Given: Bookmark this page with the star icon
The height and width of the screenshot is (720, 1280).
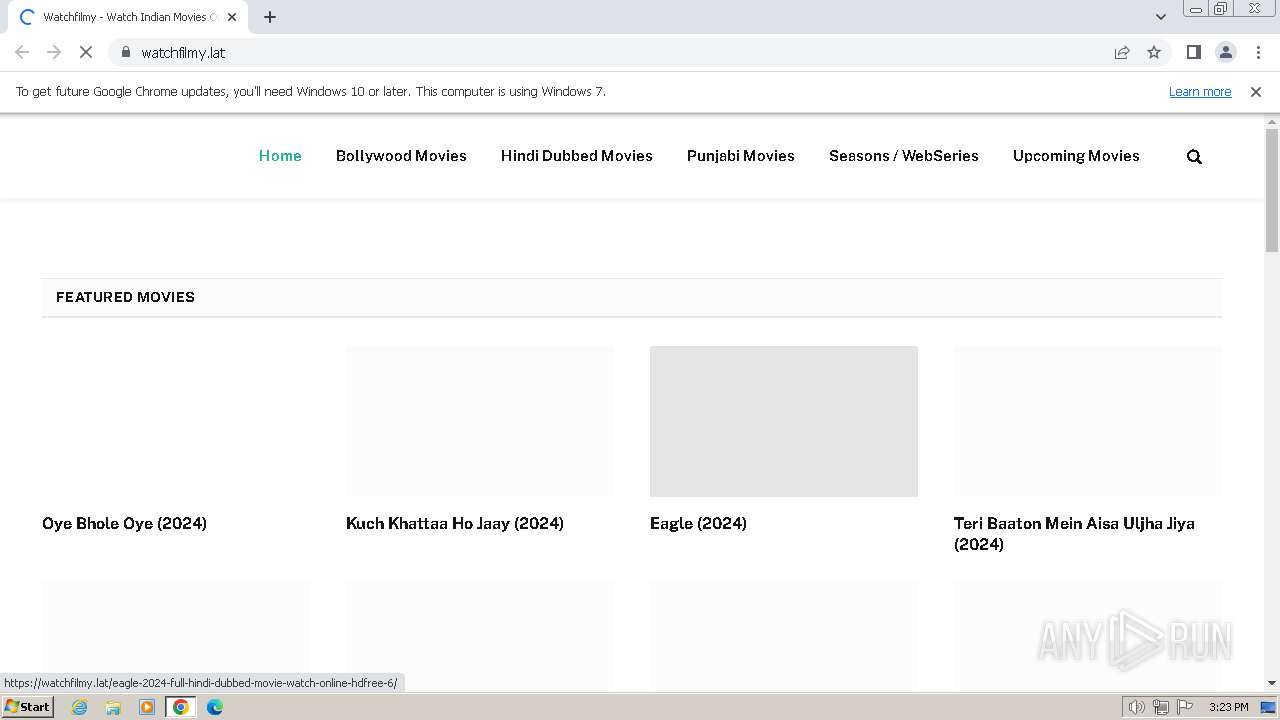Looking at the screenshot, I should pos(1154,52).
